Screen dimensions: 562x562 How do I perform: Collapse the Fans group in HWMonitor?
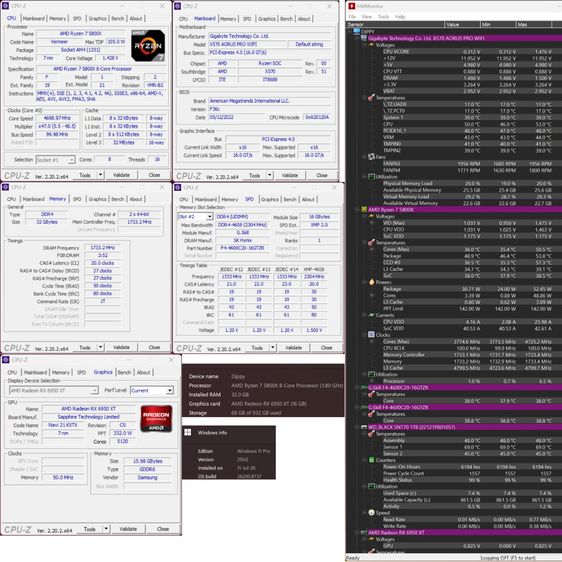(x=364, y=157)
